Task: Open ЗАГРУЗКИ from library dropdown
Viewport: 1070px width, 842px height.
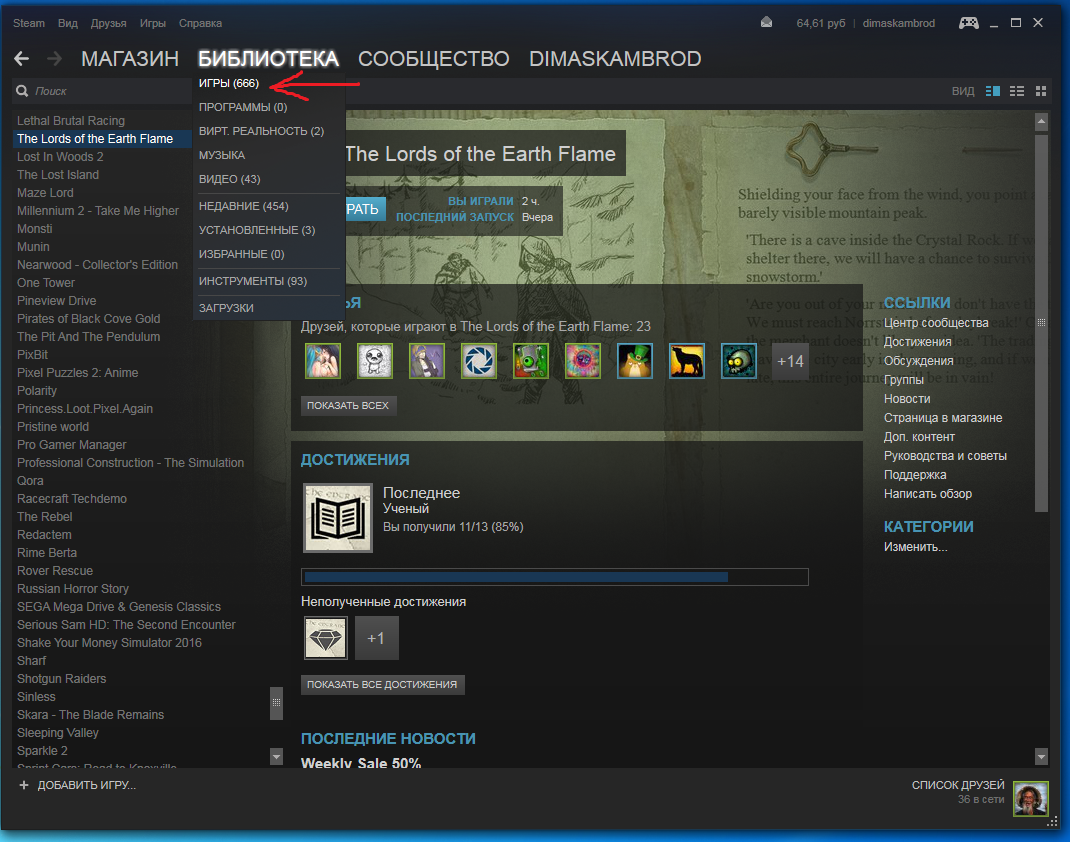Action: coord(226,308)
